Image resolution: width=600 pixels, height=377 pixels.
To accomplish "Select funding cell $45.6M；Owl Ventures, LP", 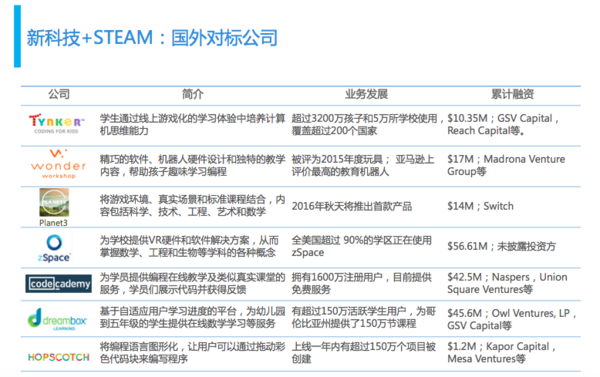I will click(x=511, y=319).
